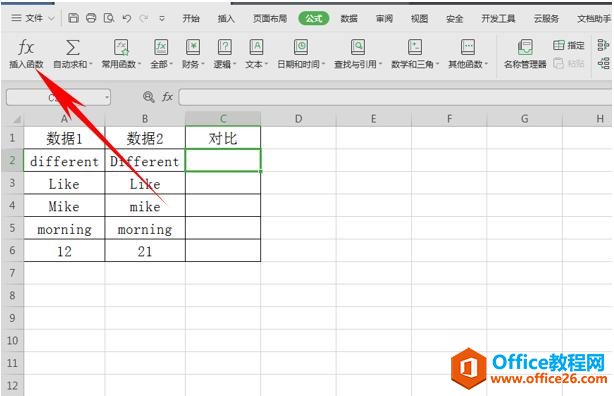Open the Common Functions (常用函数) icon

tap(121, 47)
